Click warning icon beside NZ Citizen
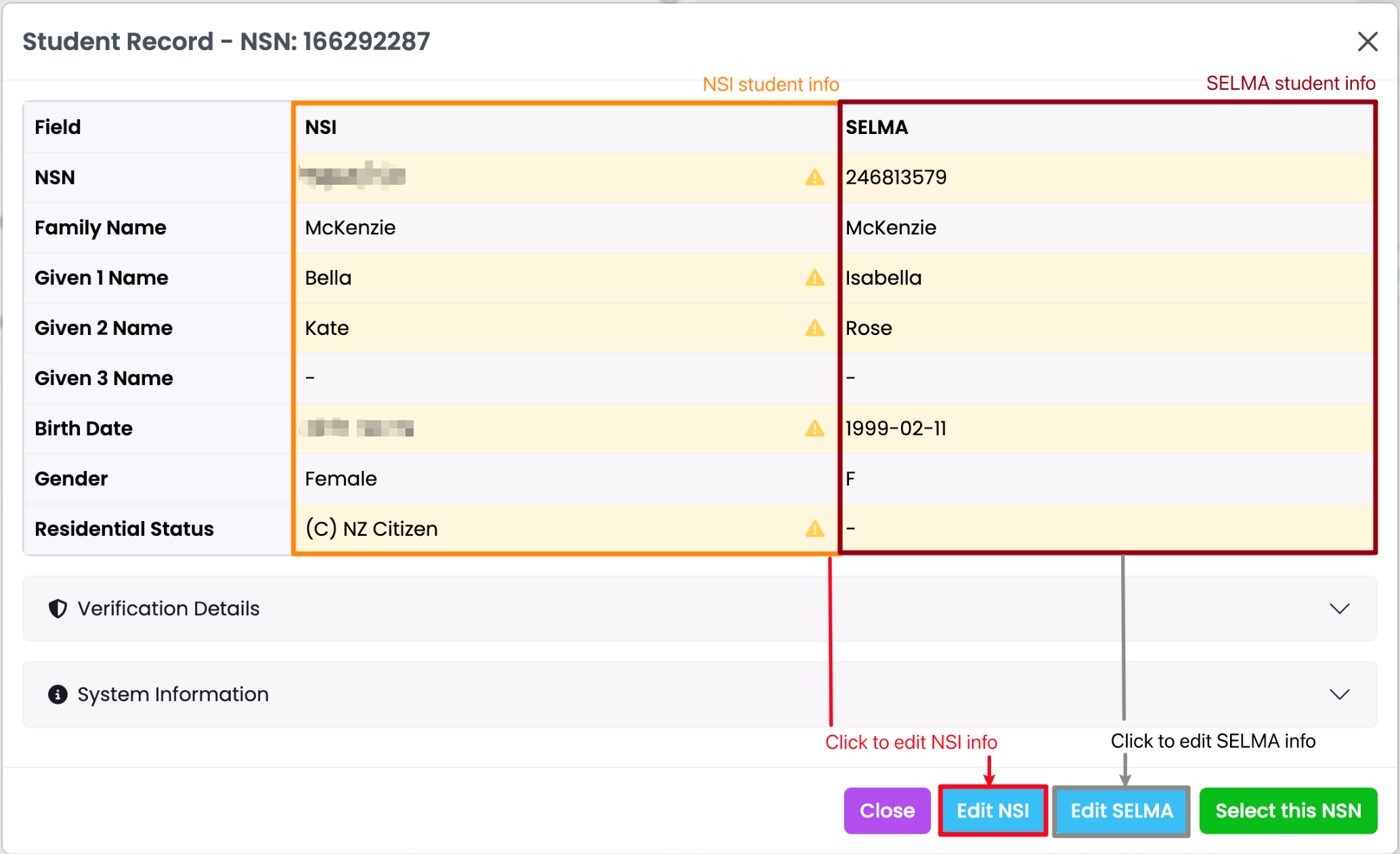The image size is (1400, 854). pos(814,529)
